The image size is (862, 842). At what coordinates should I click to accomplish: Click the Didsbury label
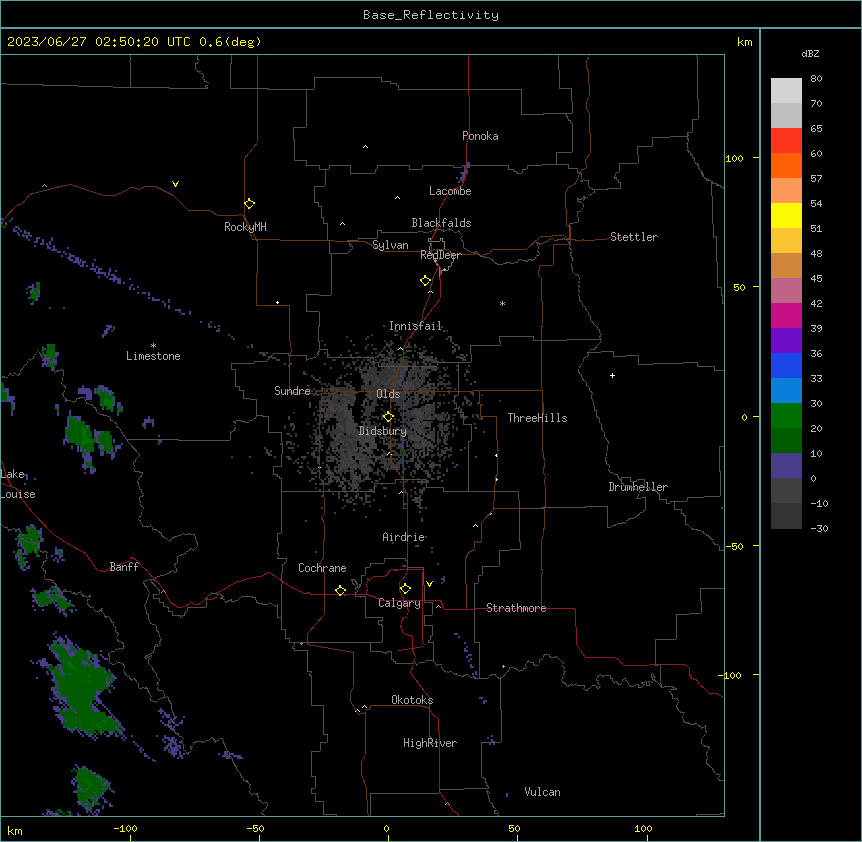382,431
